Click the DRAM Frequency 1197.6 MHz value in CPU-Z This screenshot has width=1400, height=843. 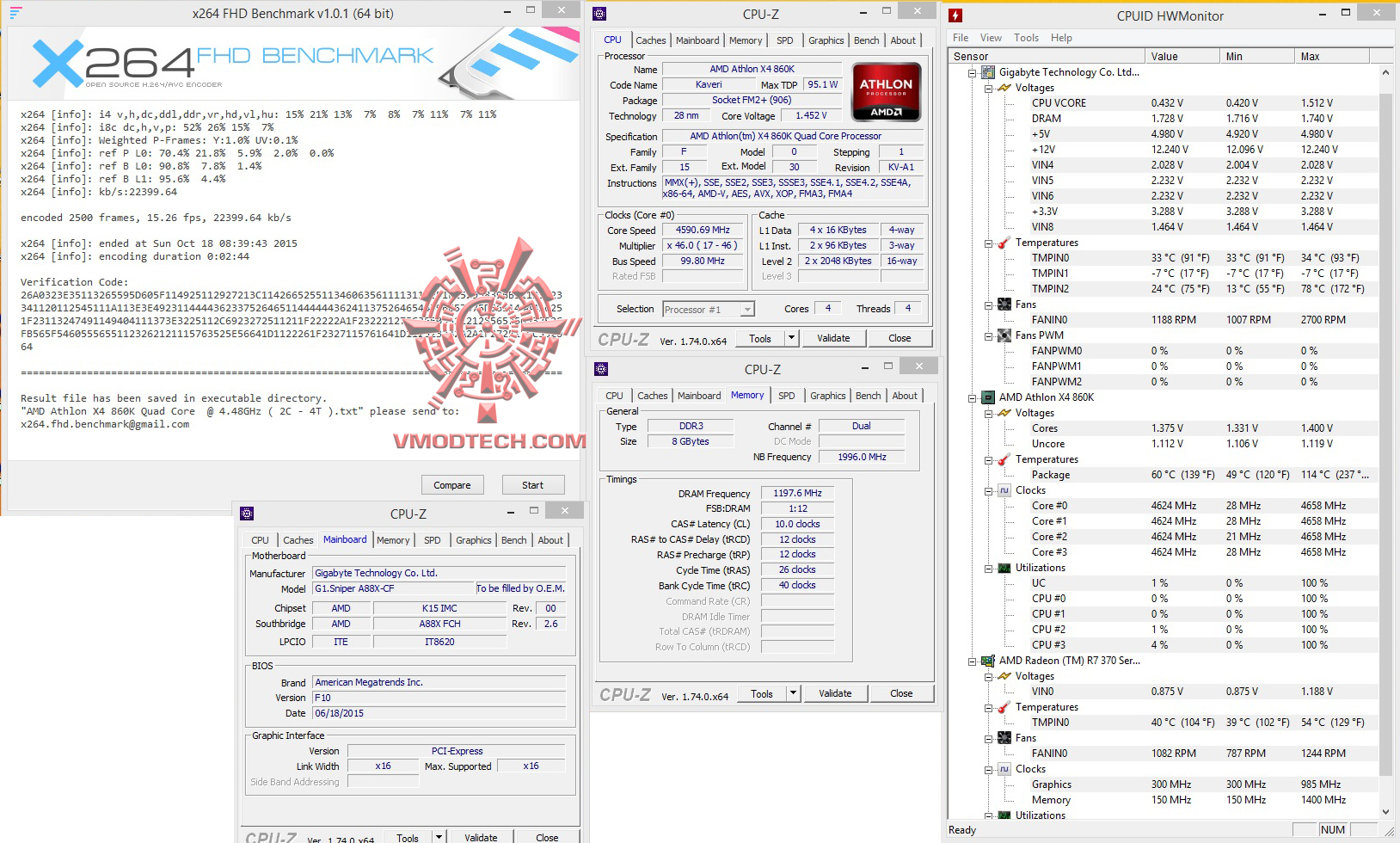pos(797,494)
